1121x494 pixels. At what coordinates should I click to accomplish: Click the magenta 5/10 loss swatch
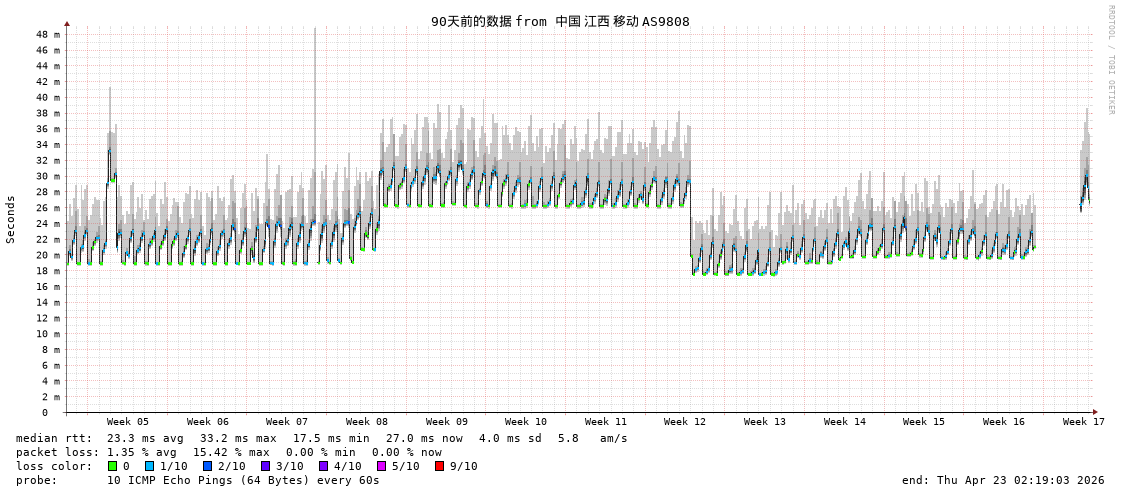point(381,466)
